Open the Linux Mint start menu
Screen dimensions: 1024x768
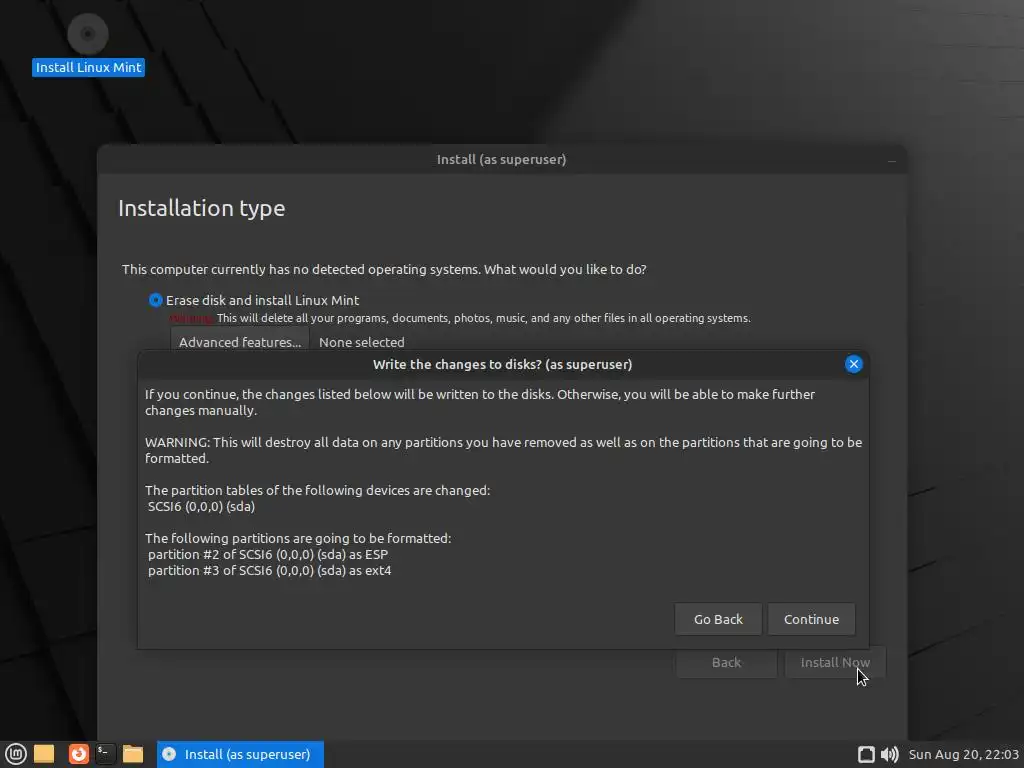16,754
